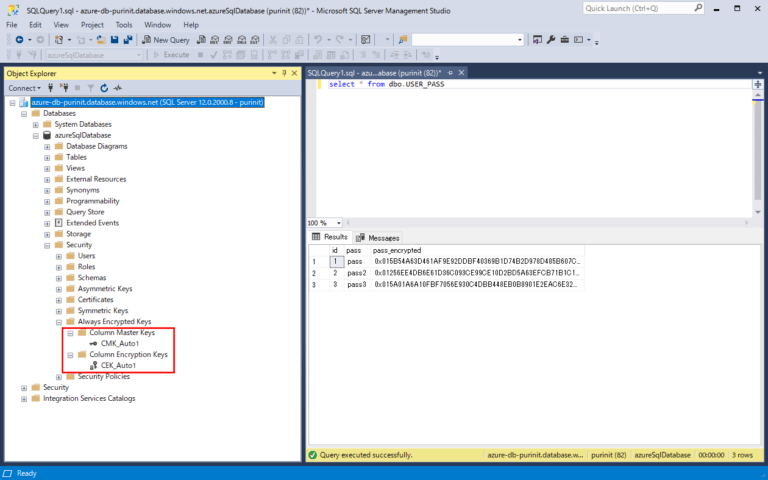768x480 pixels.
Task: Select the pass2 cell in results
Action: click(357, 273)
